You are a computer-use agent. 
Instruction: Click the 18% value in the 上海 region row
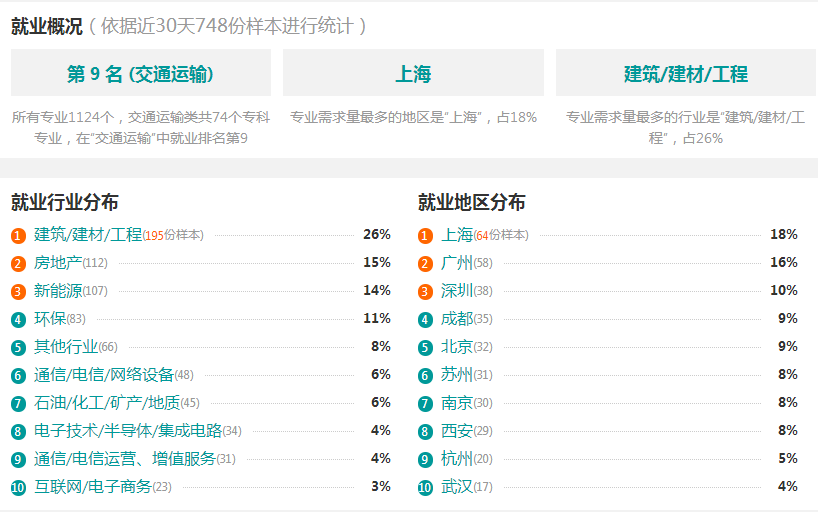[784, 234]
